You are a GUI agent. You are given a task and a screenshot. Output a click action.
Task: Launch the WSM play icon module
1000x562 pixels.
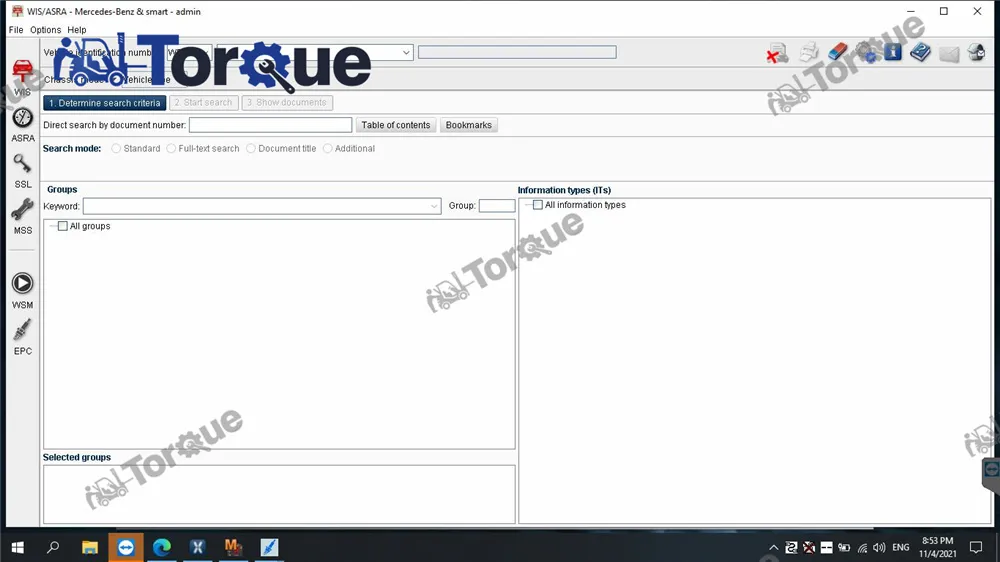coord(22,291)
